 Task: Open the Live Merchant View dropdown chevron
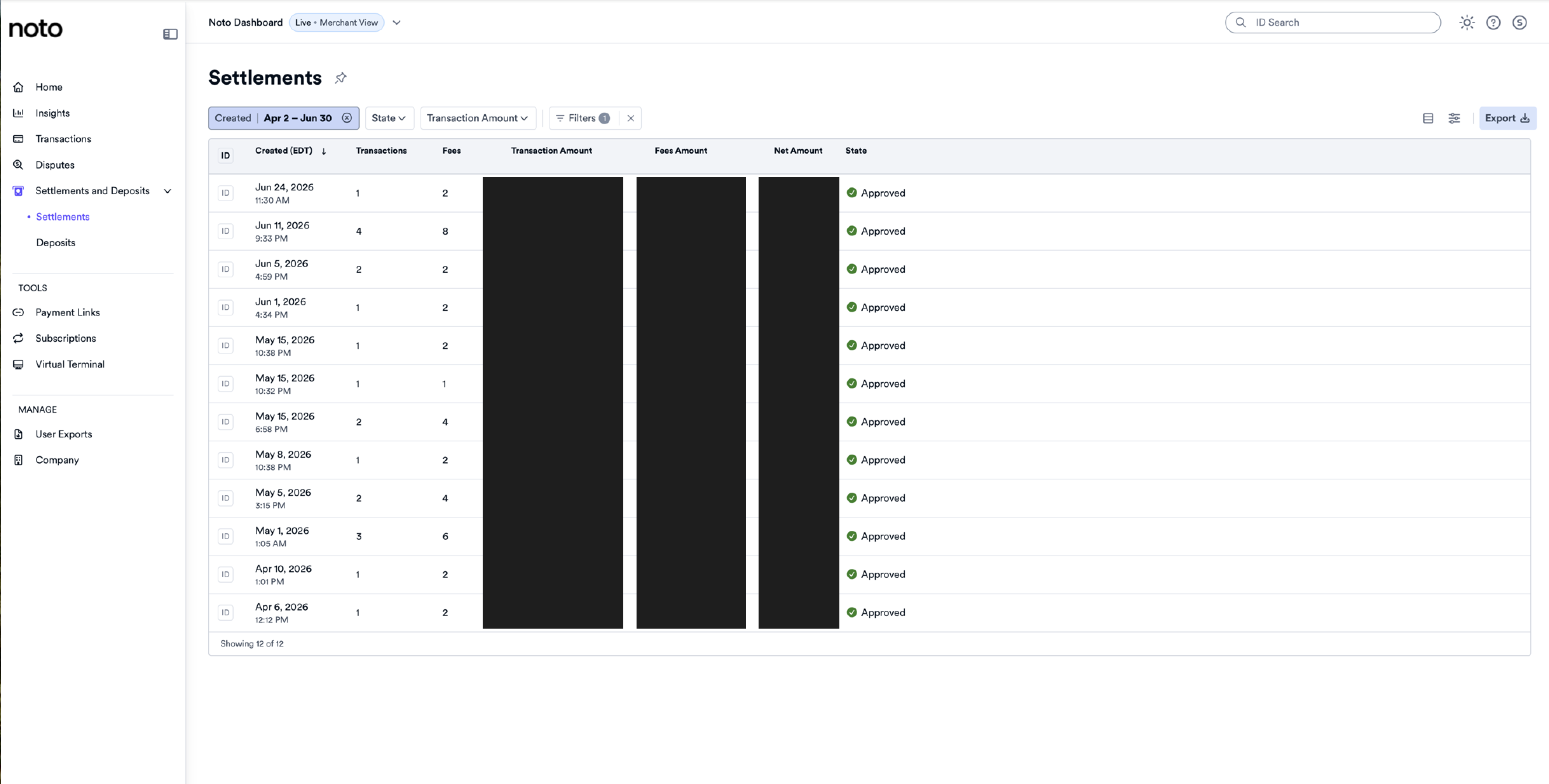pos(397,22)
